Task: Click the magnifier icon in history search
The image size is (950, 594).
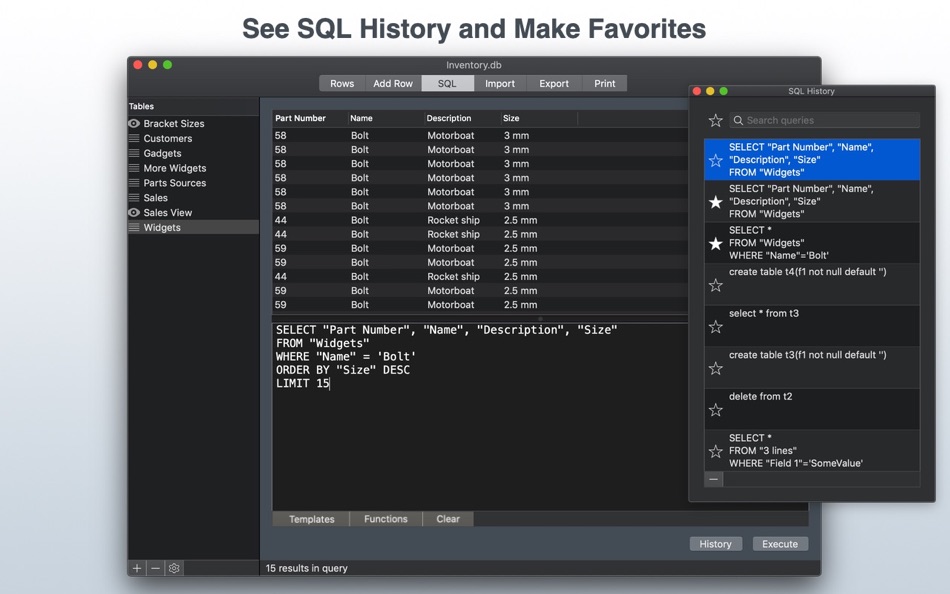Action: click(x=738, y=120)
